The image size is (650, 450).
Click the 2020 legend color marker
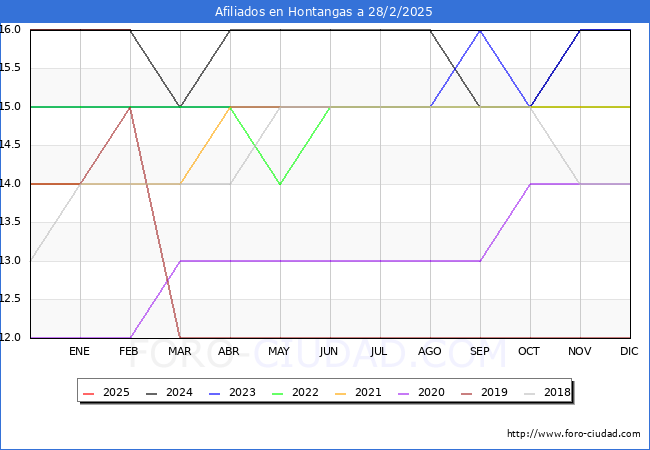[403, 393]
